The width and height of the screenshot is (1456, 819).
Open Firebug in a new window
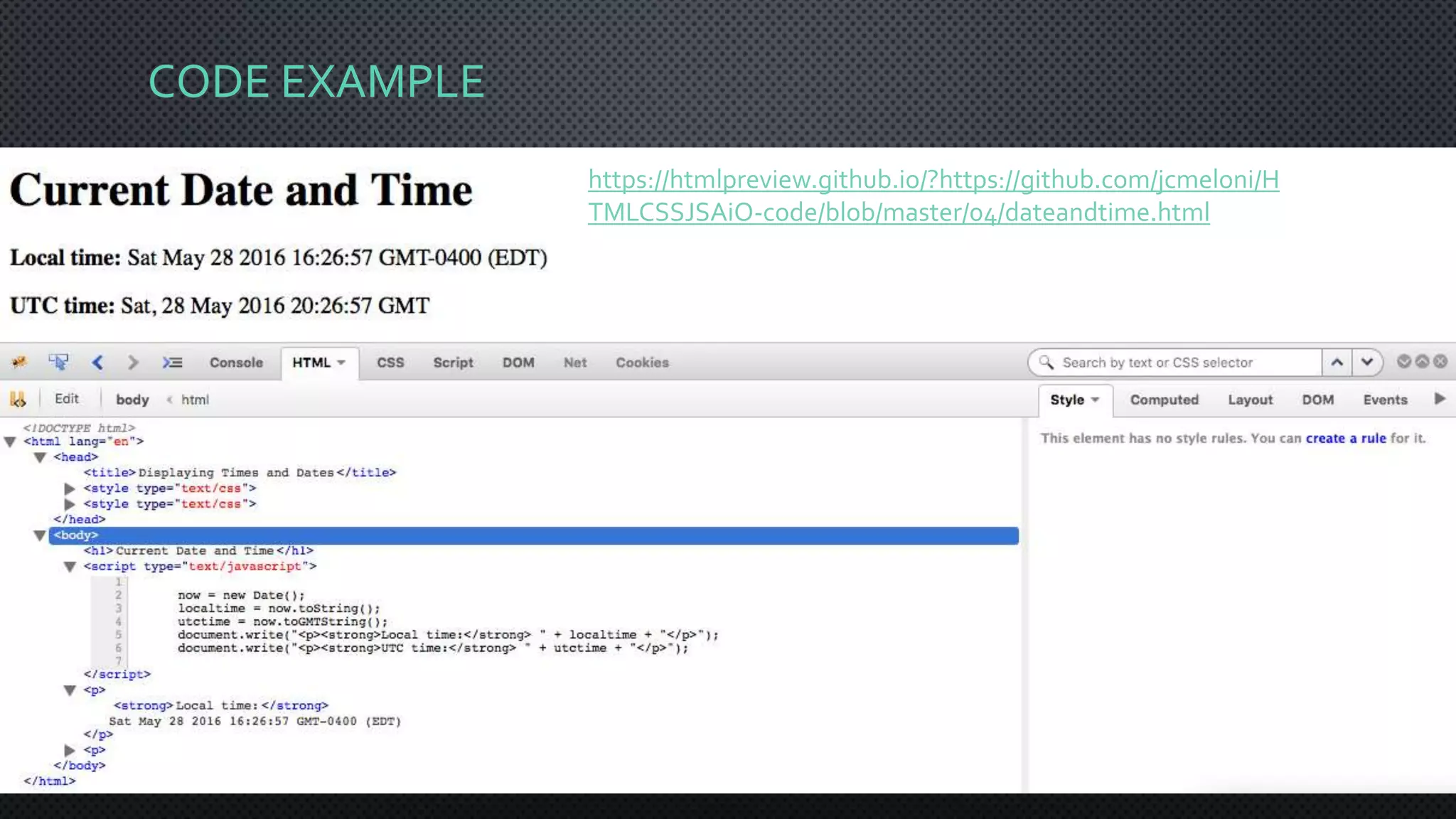tap(1422, 361)
